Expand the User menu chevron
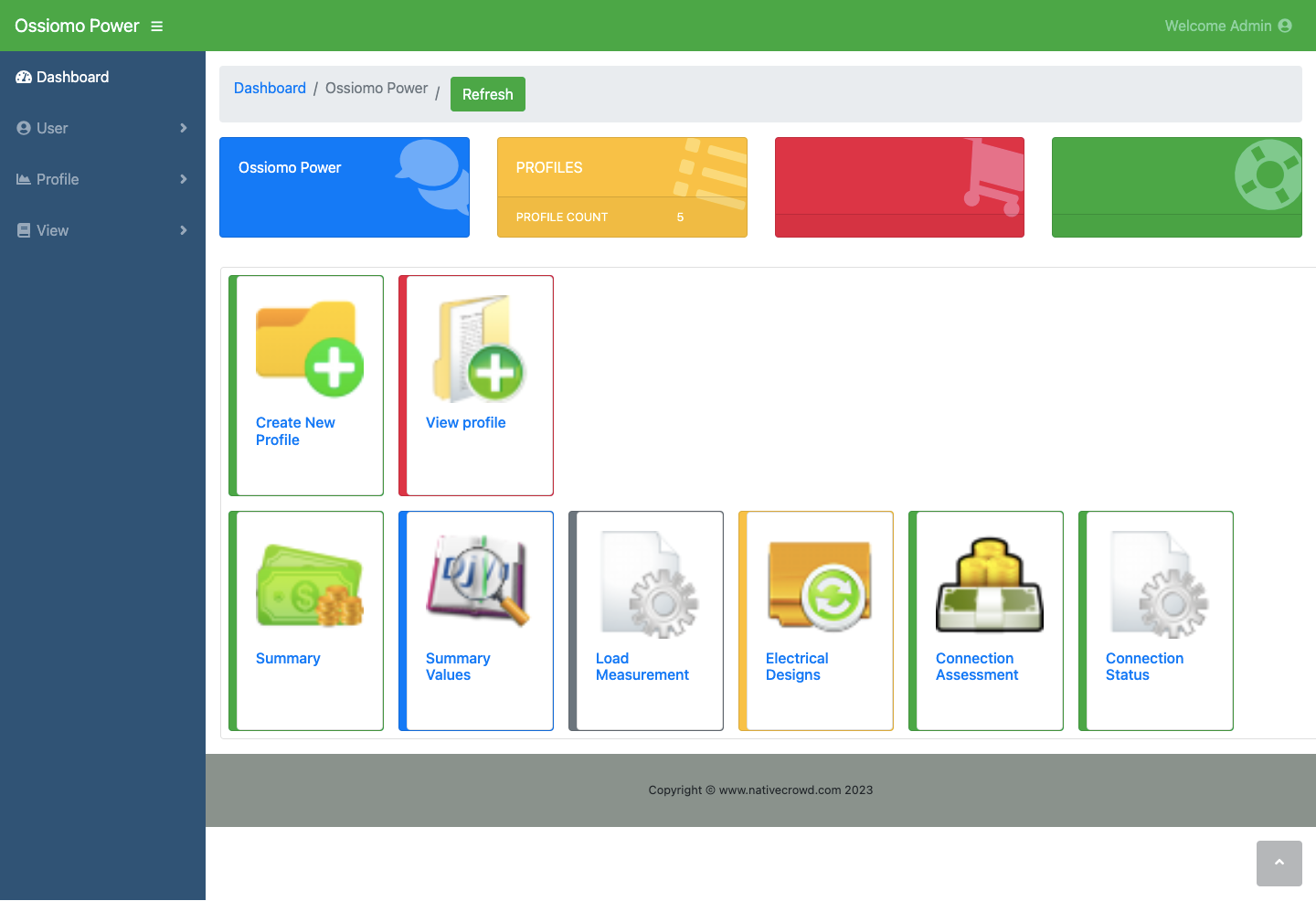 pos(184,128)
